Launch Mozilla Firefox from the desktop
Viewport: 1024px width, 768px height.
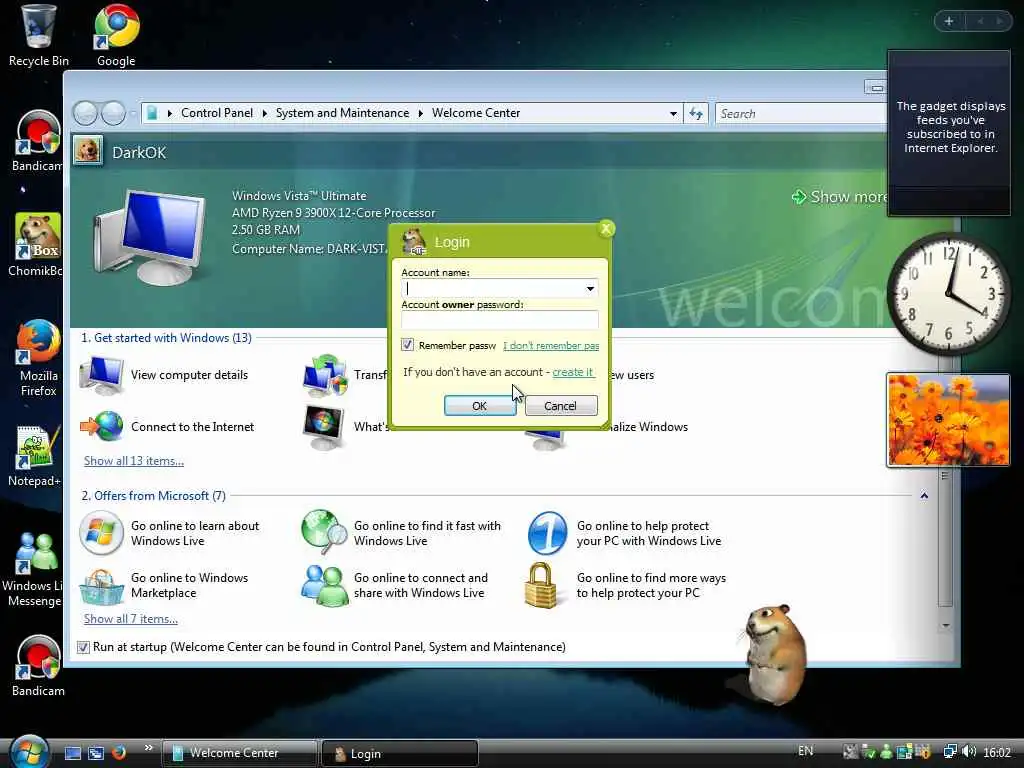pyautogui.click(x=38, y=358)
